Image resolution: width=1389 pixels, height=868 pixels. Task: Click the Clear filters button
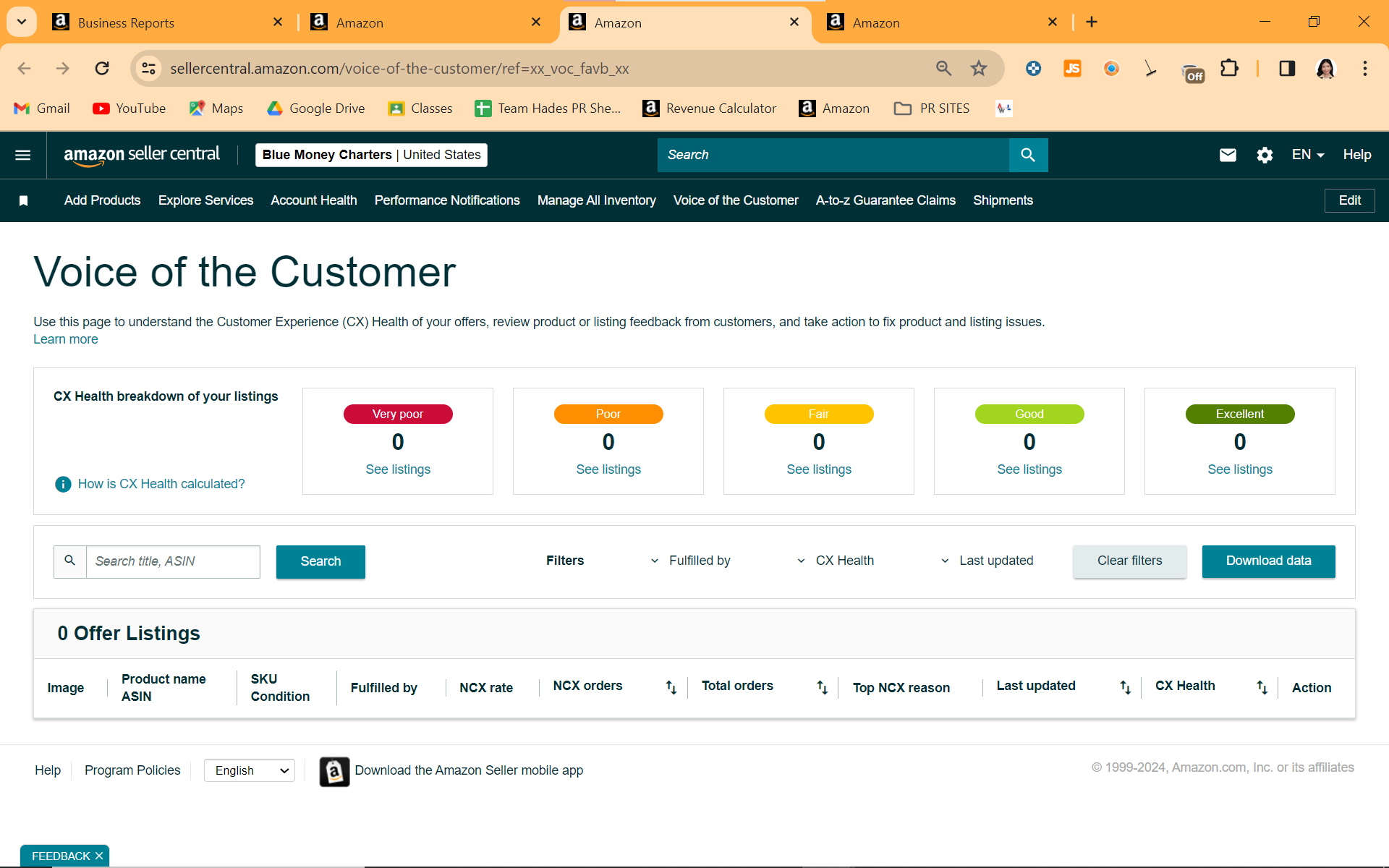tap(1130, 561)
